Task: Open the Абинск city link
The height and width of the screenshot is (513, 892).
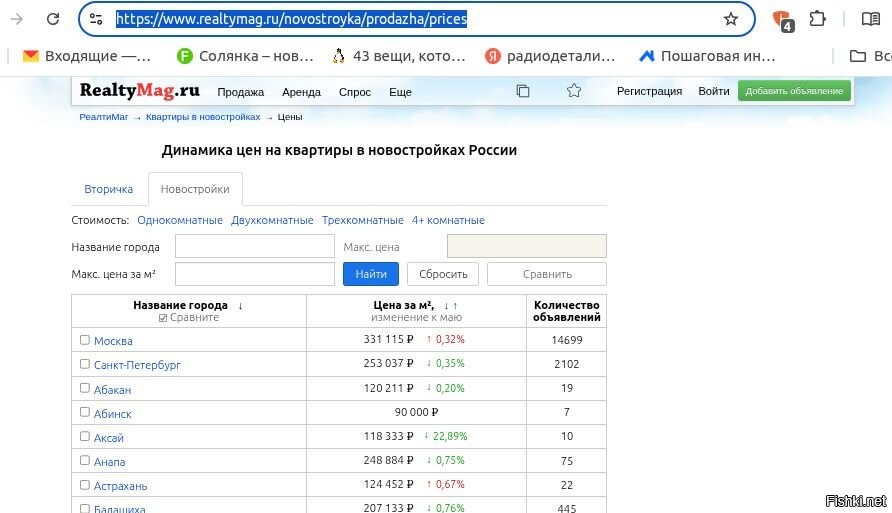Action: [113, 413]
